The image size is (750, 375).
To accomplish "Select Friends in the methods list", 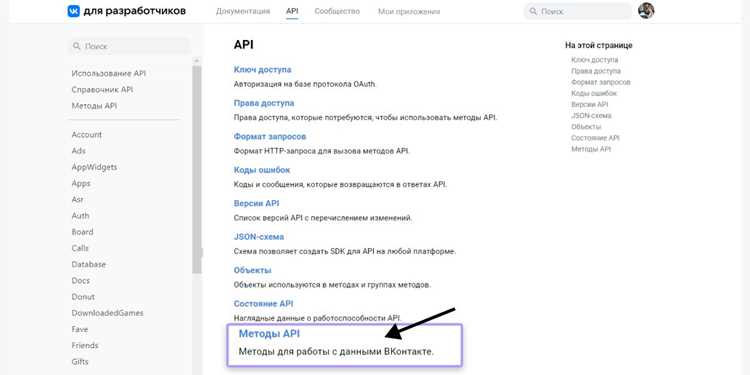I will pyautogui.click(x=85, y=346).
